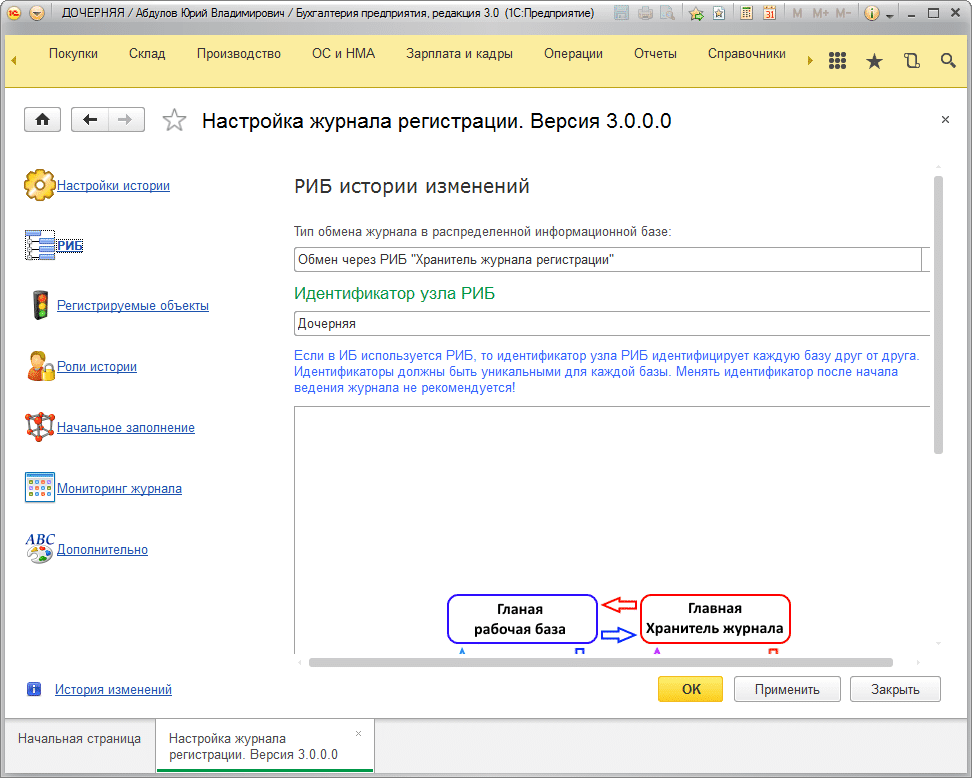
Task: Open the sections grid menu icon
Action: (x=838, y=61)
